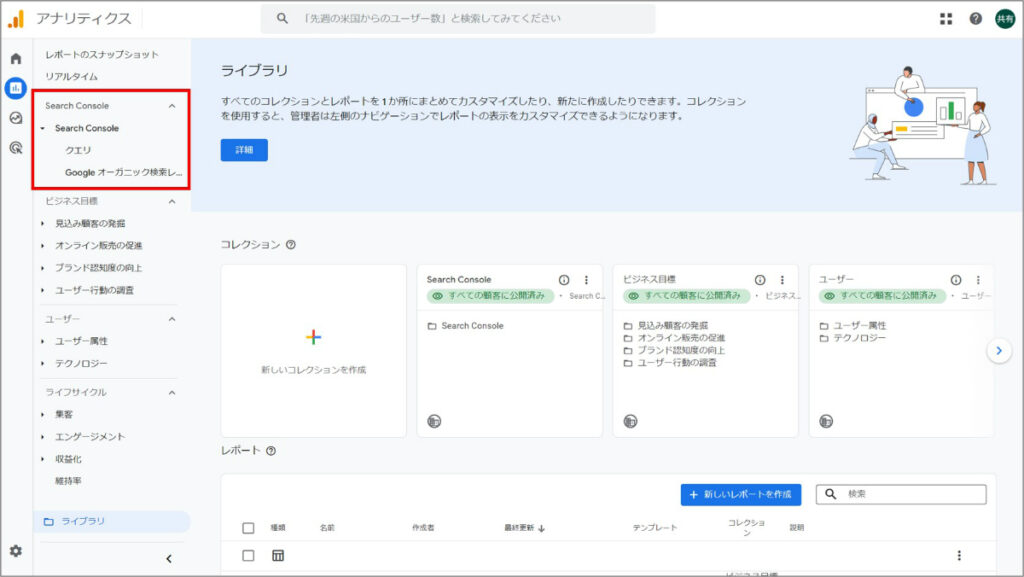The width and height of the screenshot is (1024, 577).
Task: Click すべての顧客に公開済み badge on ビジネス目標 card
Action: tap(686, 296)
